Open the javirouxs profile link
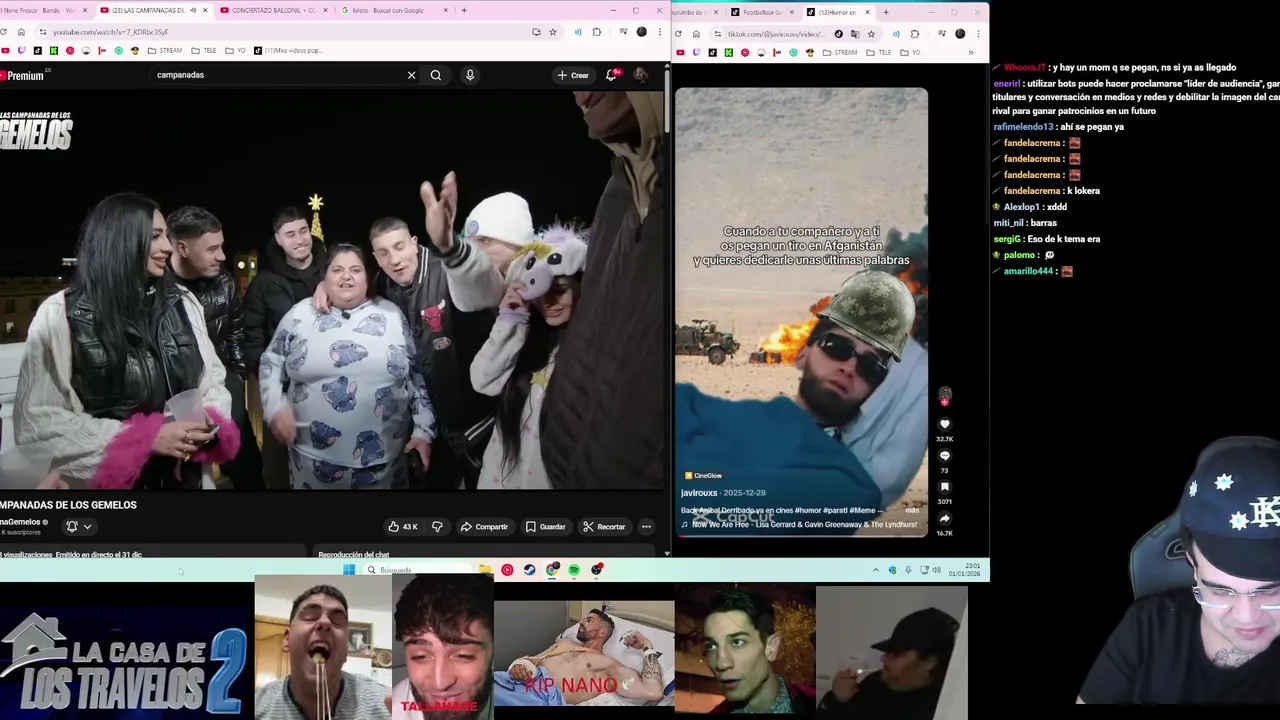This screenshot has width=1280, height=720. (699, 493)
